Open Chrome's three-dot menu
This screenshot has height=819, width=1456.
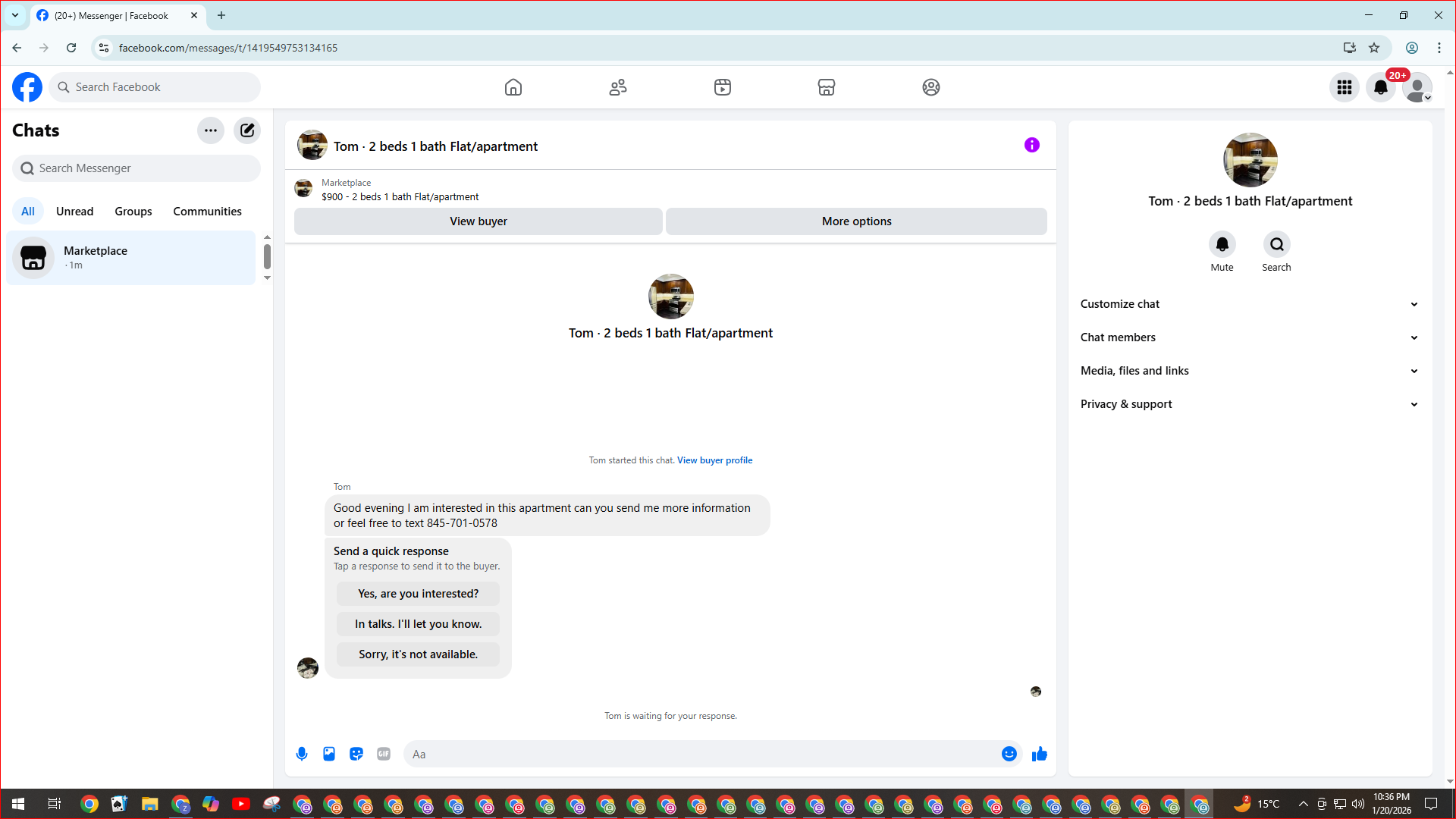click(x=1439, y=48)
